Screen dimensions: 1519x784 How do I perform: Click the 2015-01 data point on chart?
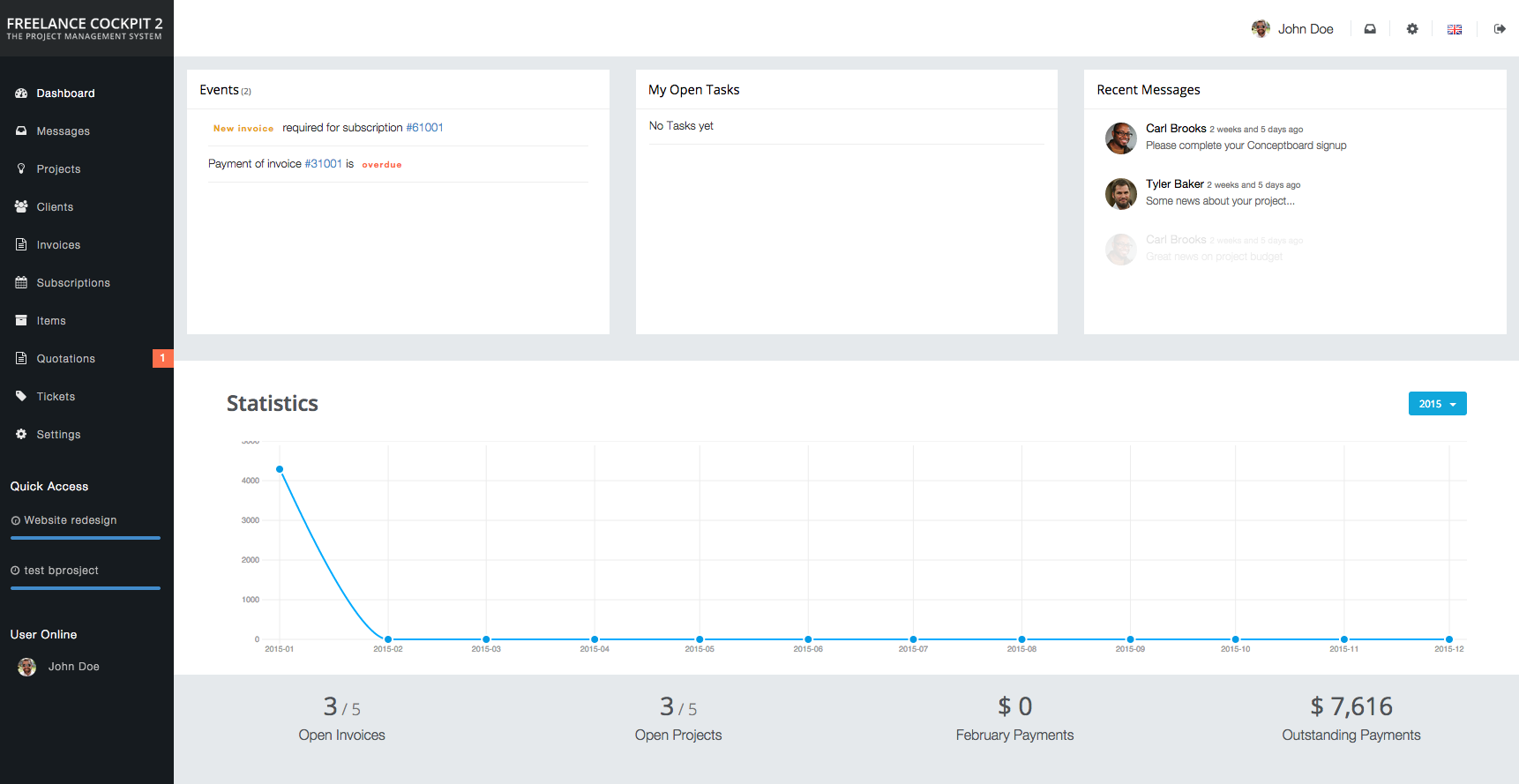click(x=280, y=469)
